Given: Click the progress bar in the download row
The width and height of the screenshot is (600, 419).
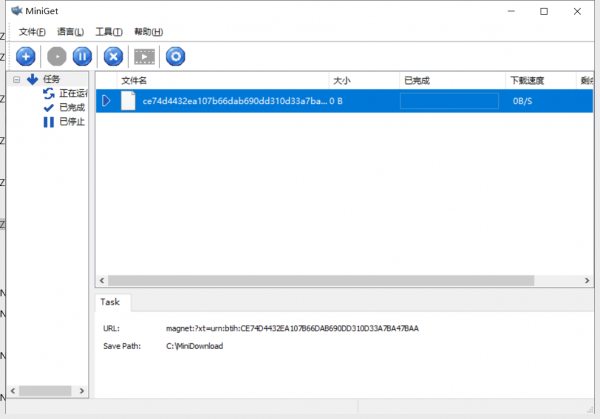Looking at the screenshot, I should [449, 101].
